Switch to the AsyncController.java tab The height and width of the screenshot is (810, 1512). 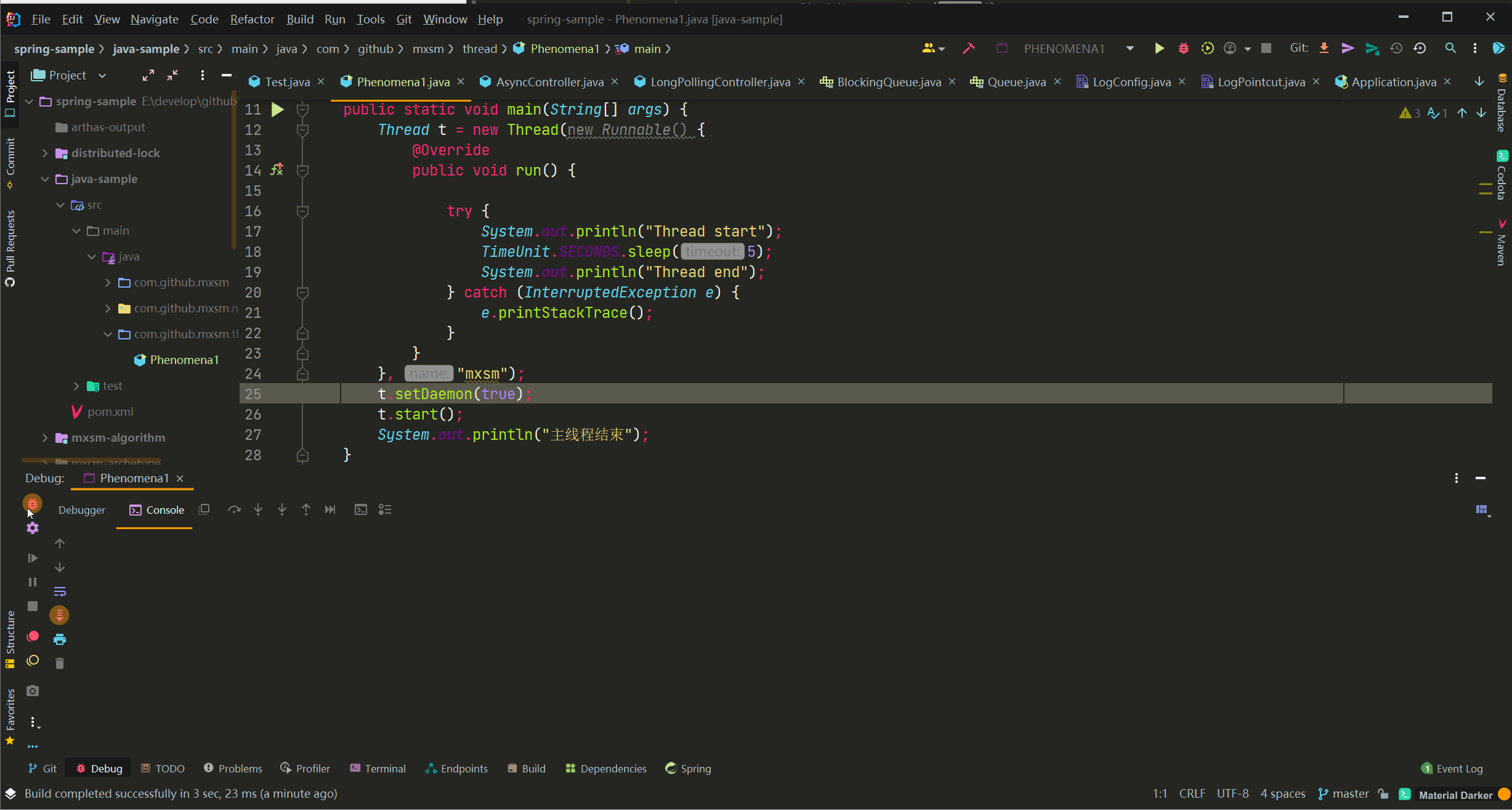tap(549, 82)
